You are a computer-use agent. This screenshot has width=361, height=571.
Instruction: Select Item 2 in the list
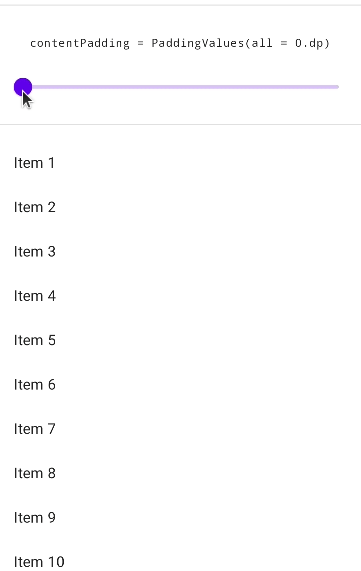coord(180,207)
